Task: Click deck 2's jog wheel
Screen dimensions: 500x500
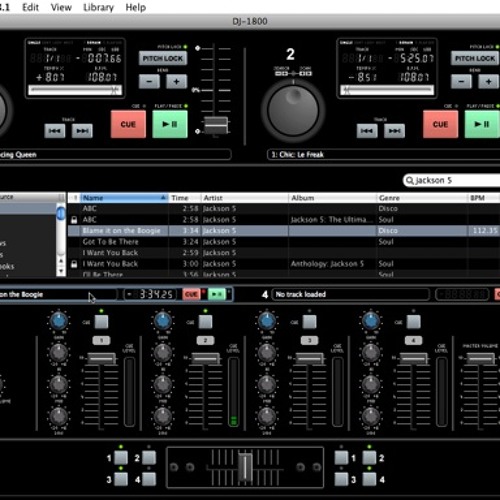Action: [x=293, y=110]
